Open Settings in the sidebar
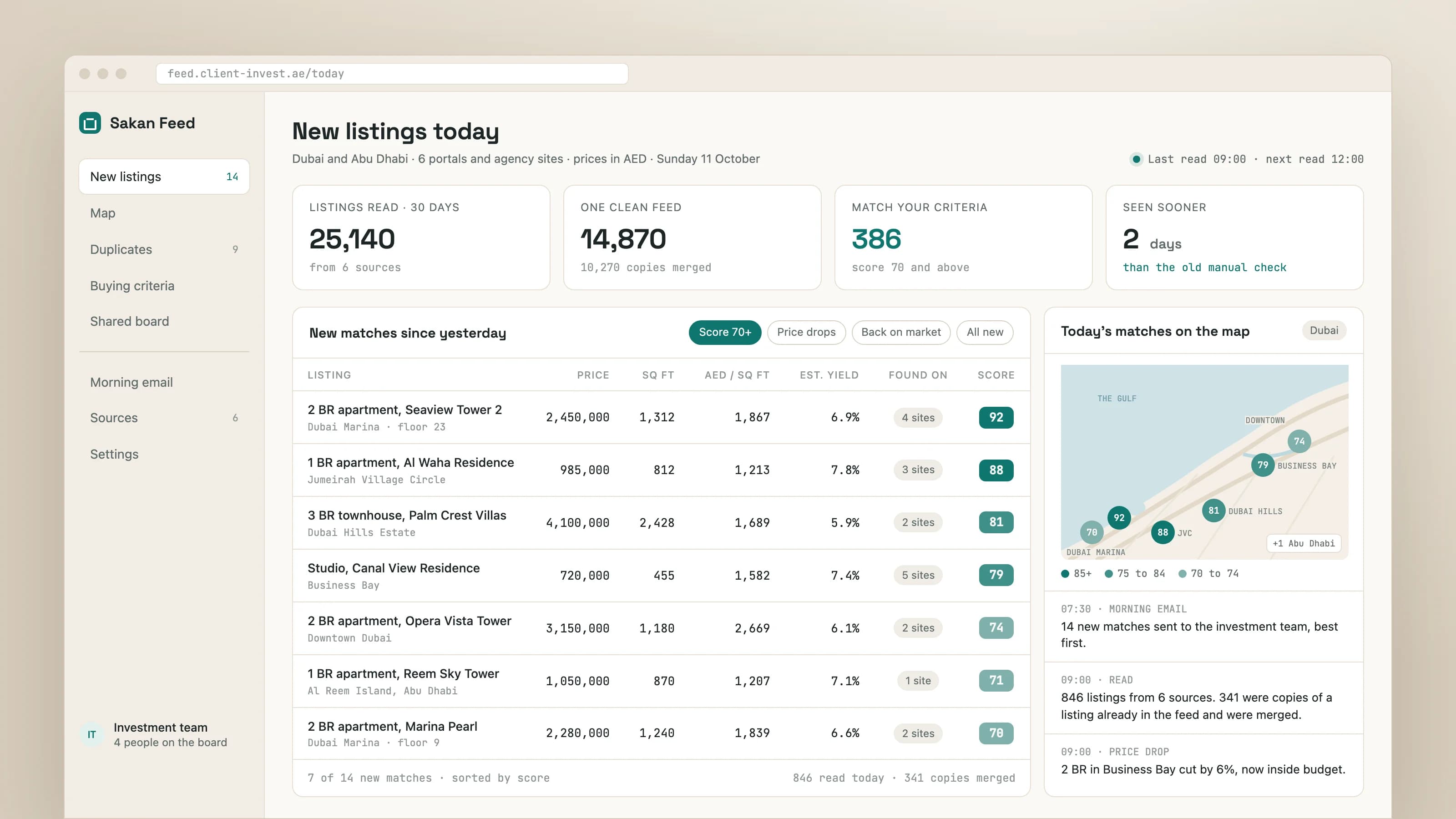This screenshot has height=819, width=1456. pos(164,454)
